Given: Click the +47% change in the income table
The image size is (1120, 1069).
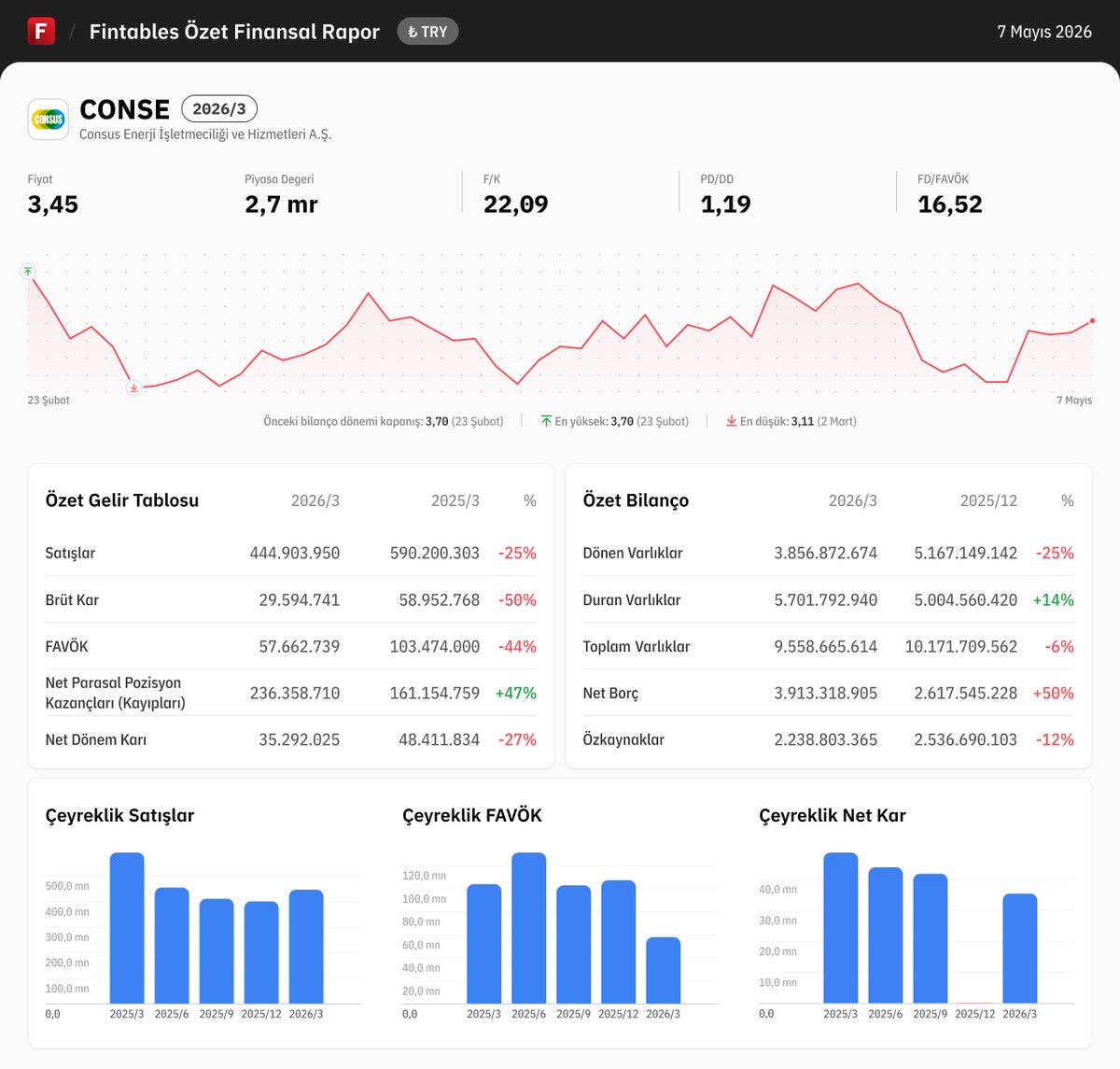Looking at the screenshot, I should coord(516,693).
